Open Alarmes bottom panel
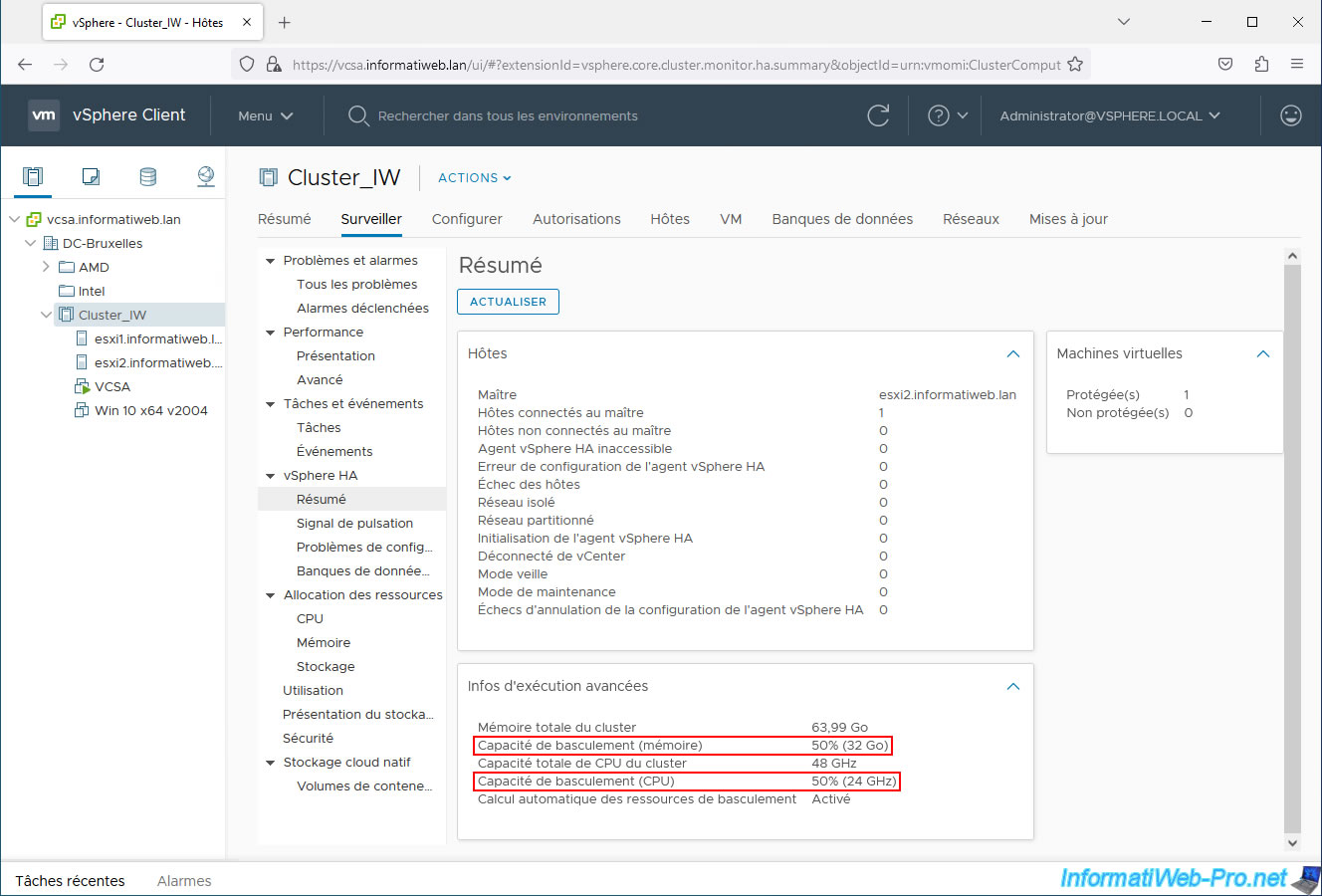 (184, 881)
